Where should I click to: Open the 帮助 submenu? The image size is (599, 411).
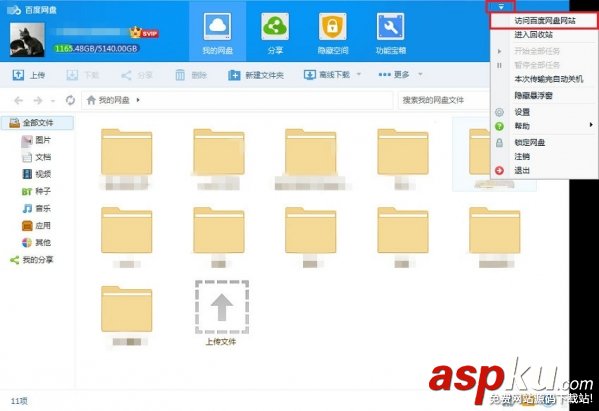click(544, 126)
